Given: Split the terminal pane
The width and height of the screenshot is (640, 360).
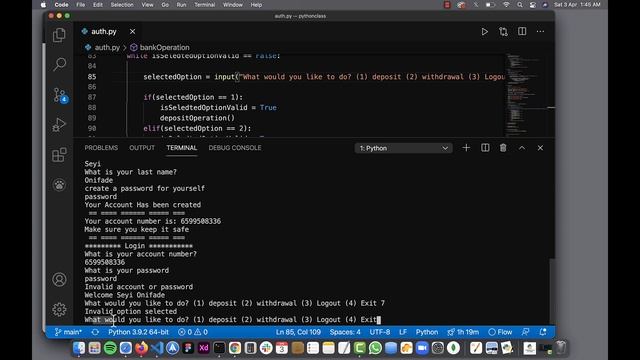Looking at the screenshot, I should (x=485, y=148).
